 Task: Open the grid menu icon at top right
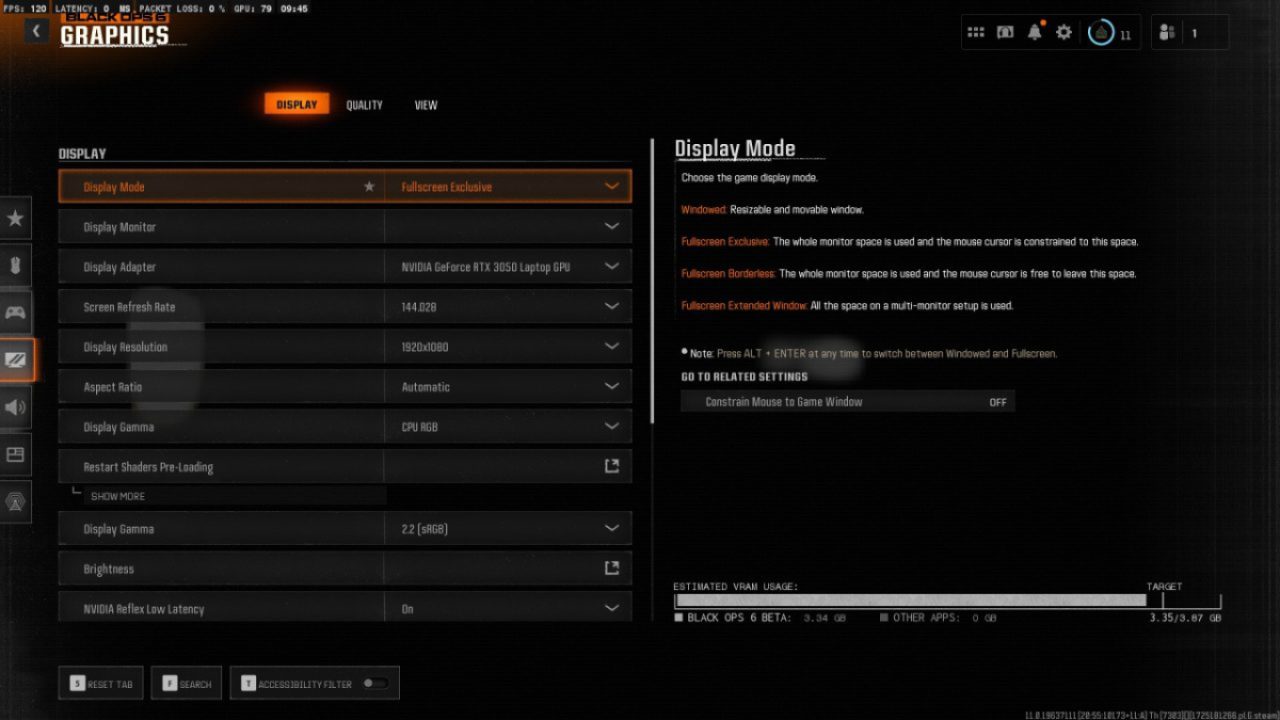coord(976,33)
